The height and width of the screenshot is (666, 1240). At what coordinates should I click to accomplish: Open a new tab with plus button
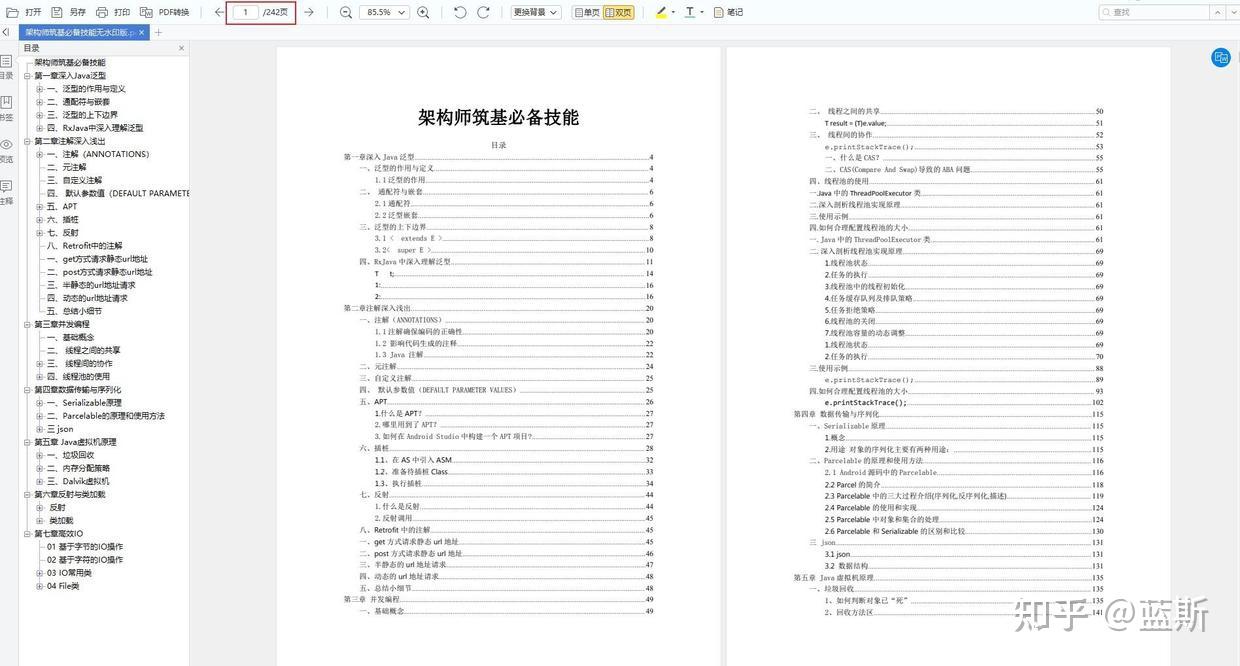(x=158, y=32)
